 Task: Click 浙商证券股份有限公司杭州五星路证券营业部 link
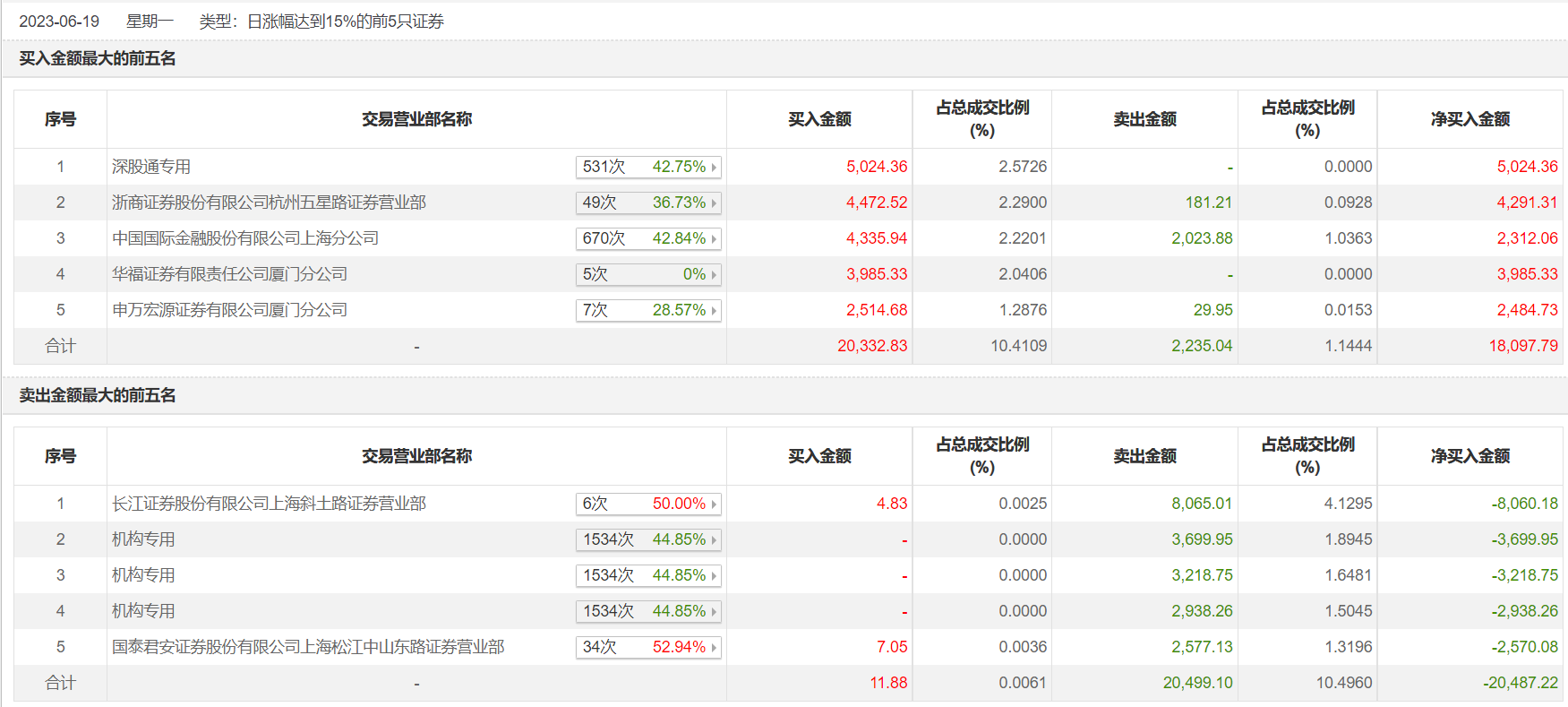click(269, 203)
